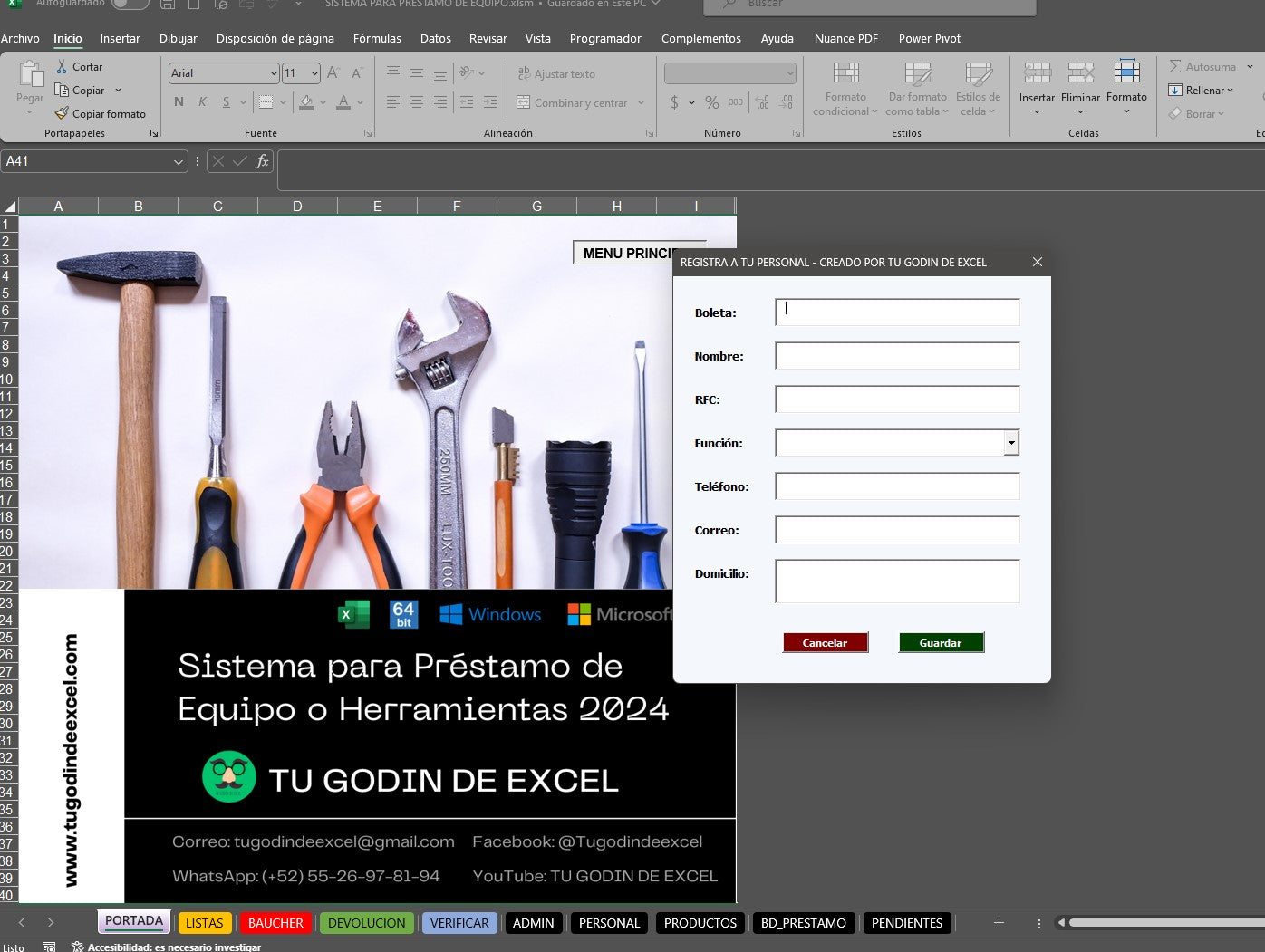Toggle the Autoguardado switch
Viewport: 1265px width, 952px height.
pos(130,4)
